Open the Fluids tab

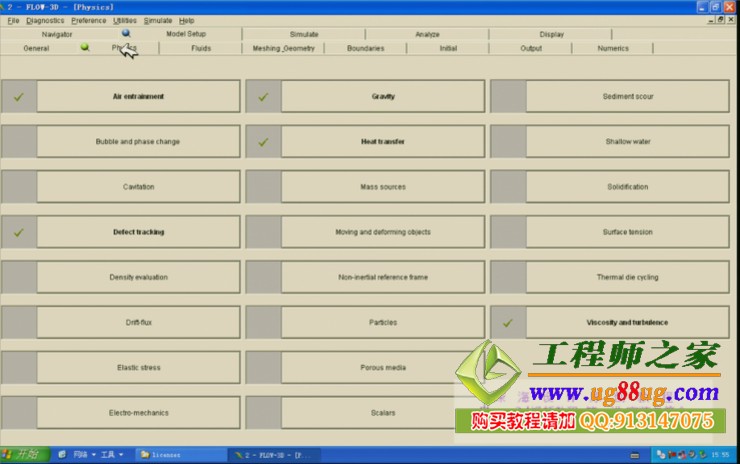click(201, 48)
